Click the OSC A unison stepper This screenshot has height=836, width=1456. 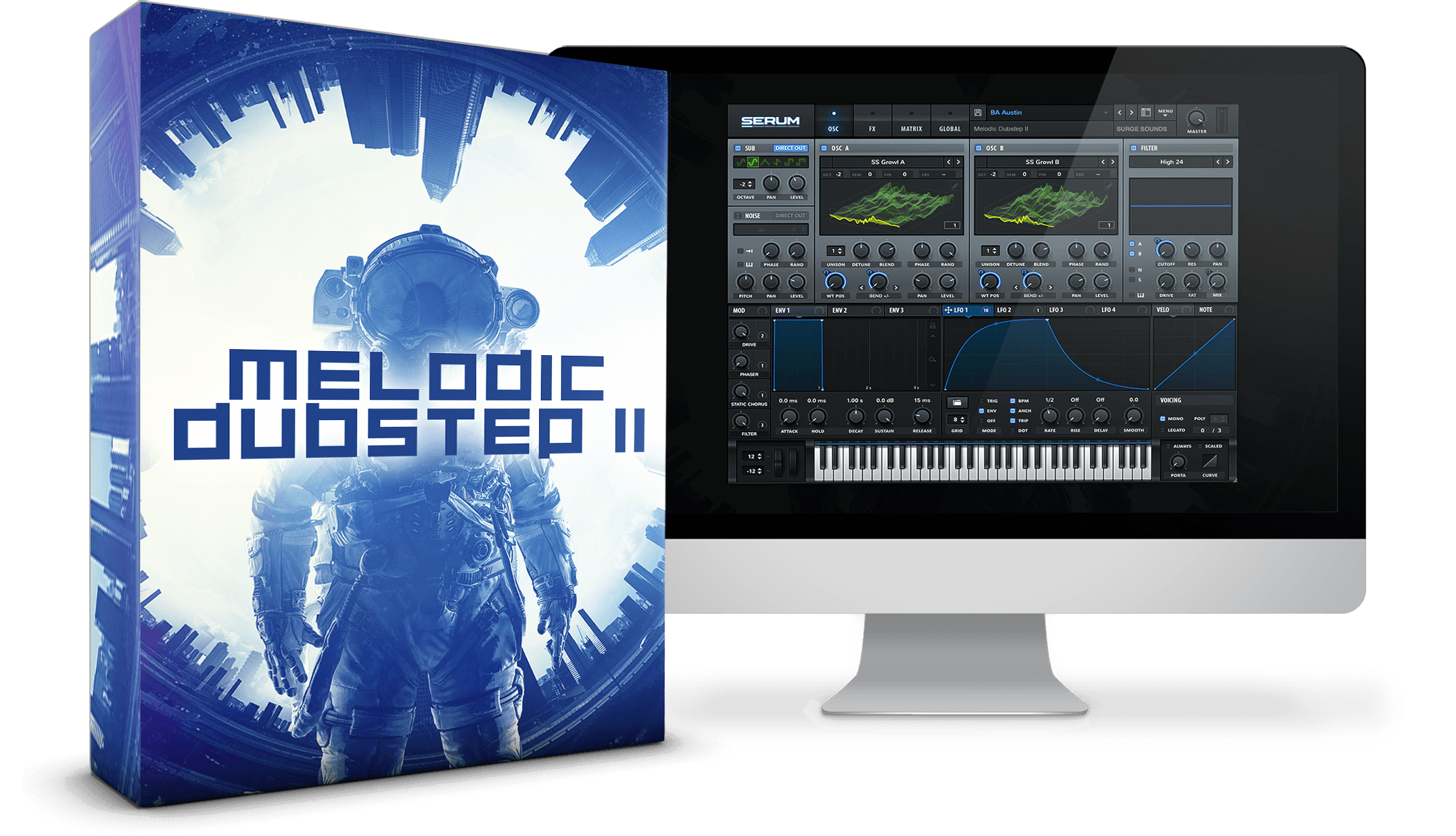coord(836,251)
